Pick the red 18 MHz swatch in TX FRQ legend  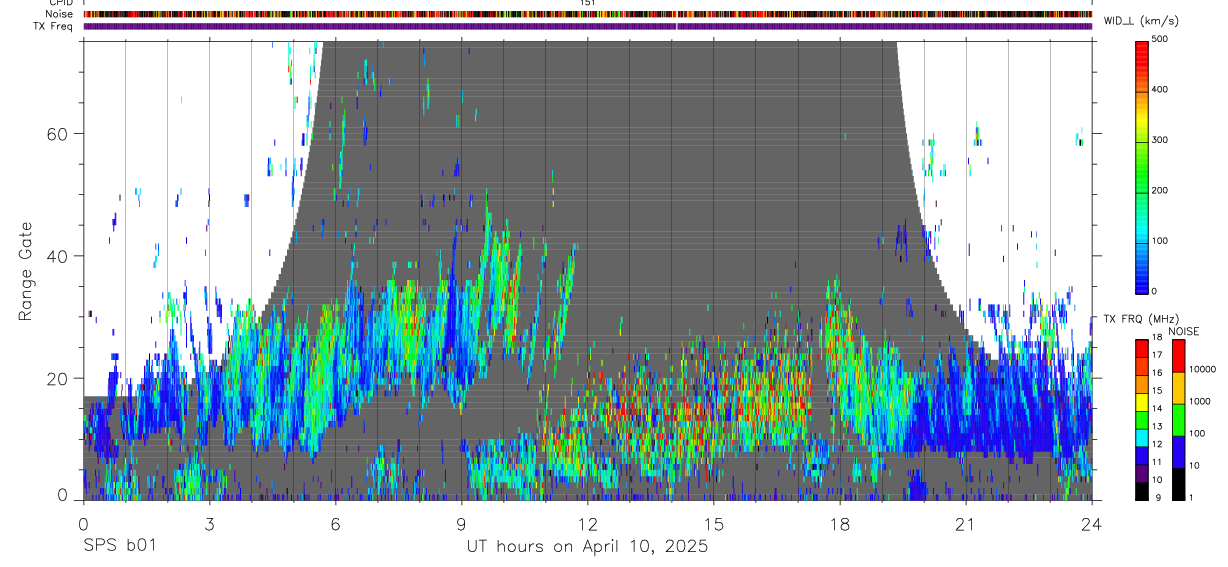[1141, 348]
